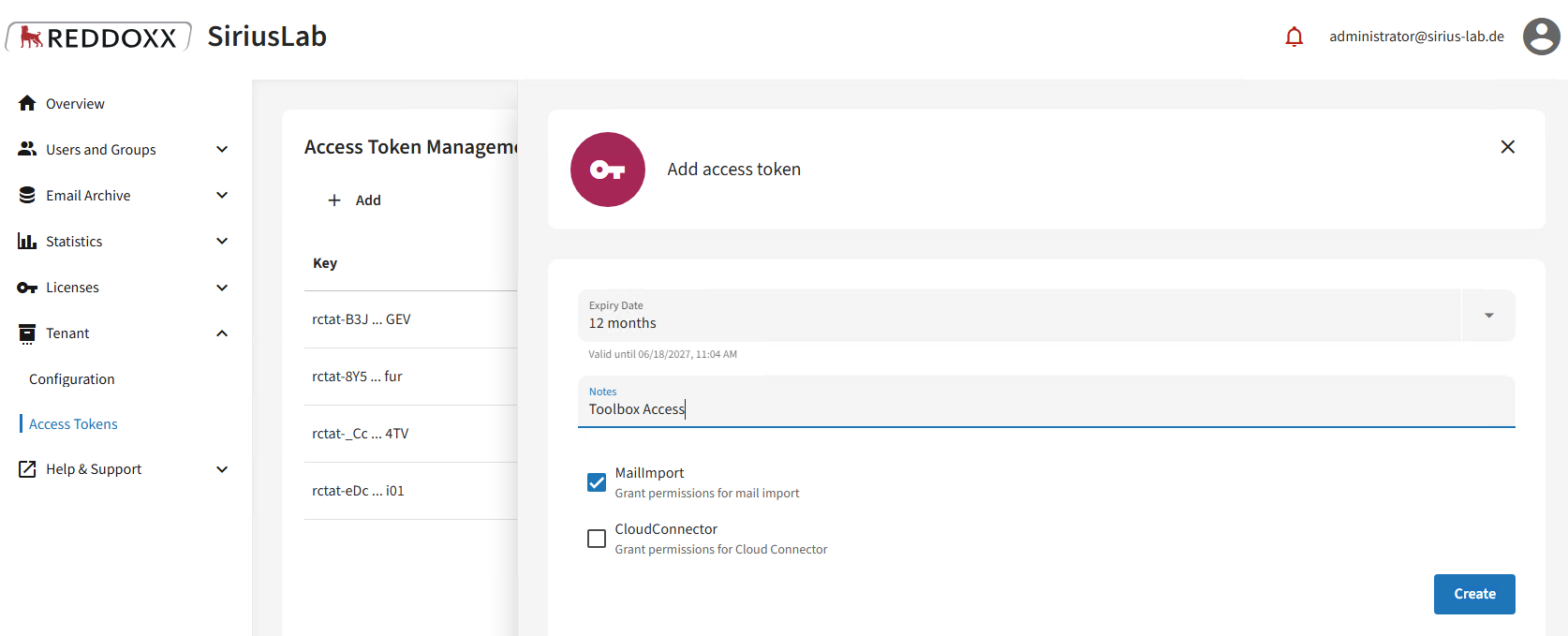Close the Add access token panel

[x=1508, y=147]
